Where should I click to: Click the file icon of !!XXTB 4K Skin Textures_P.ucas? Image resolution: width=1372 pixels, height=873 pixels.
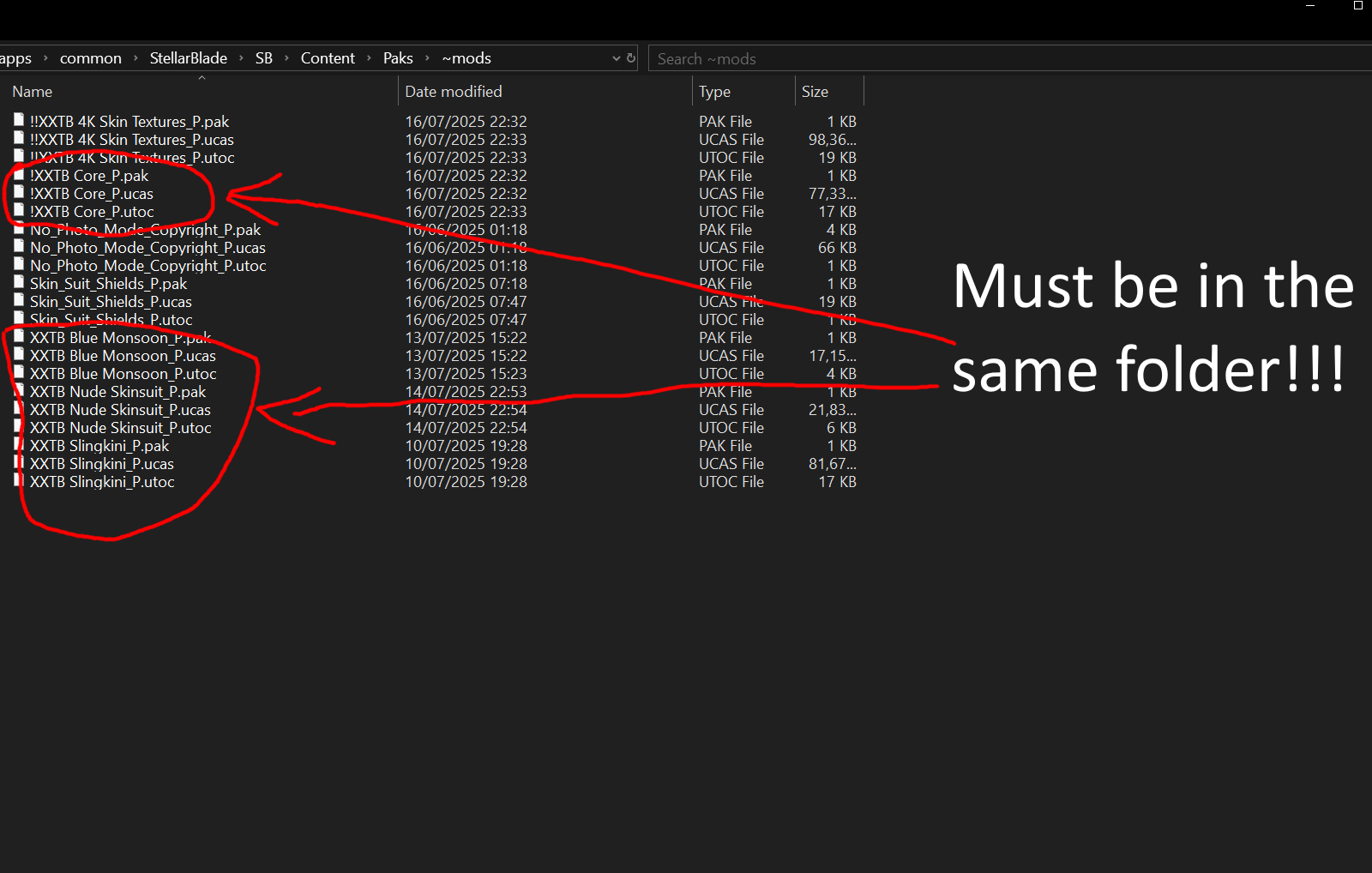pyautogui.click(x=19, y=138)
